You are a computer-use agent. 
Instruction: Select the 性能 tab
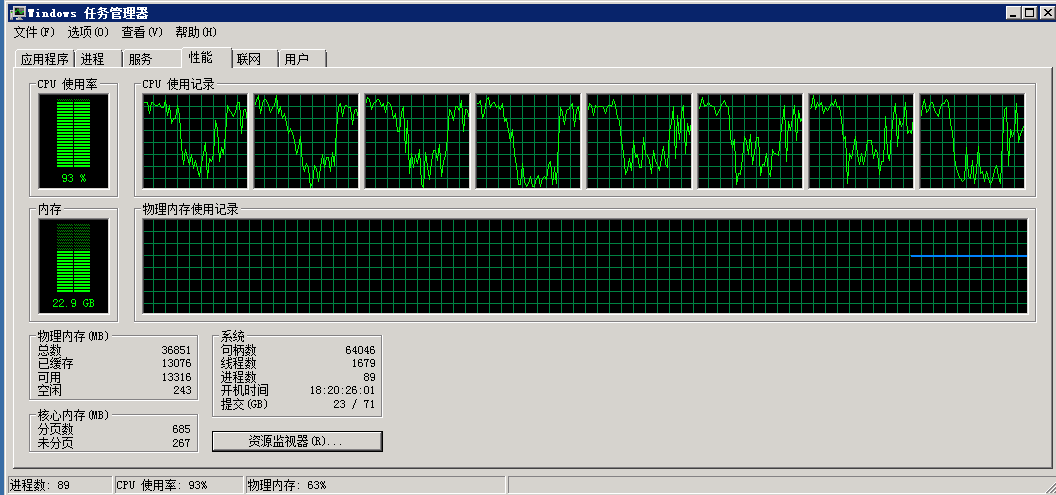205,57
